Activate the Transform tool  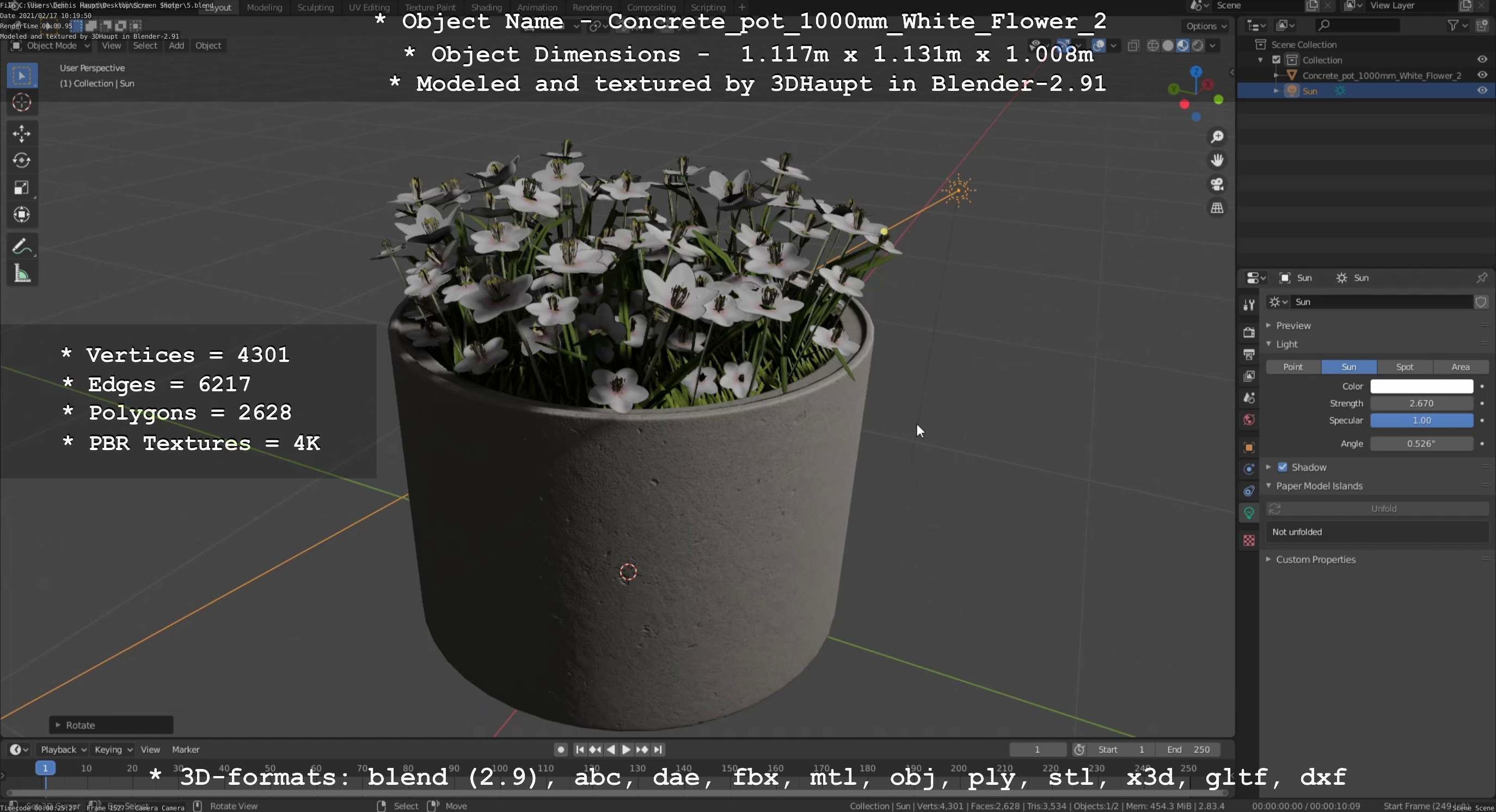21,215
